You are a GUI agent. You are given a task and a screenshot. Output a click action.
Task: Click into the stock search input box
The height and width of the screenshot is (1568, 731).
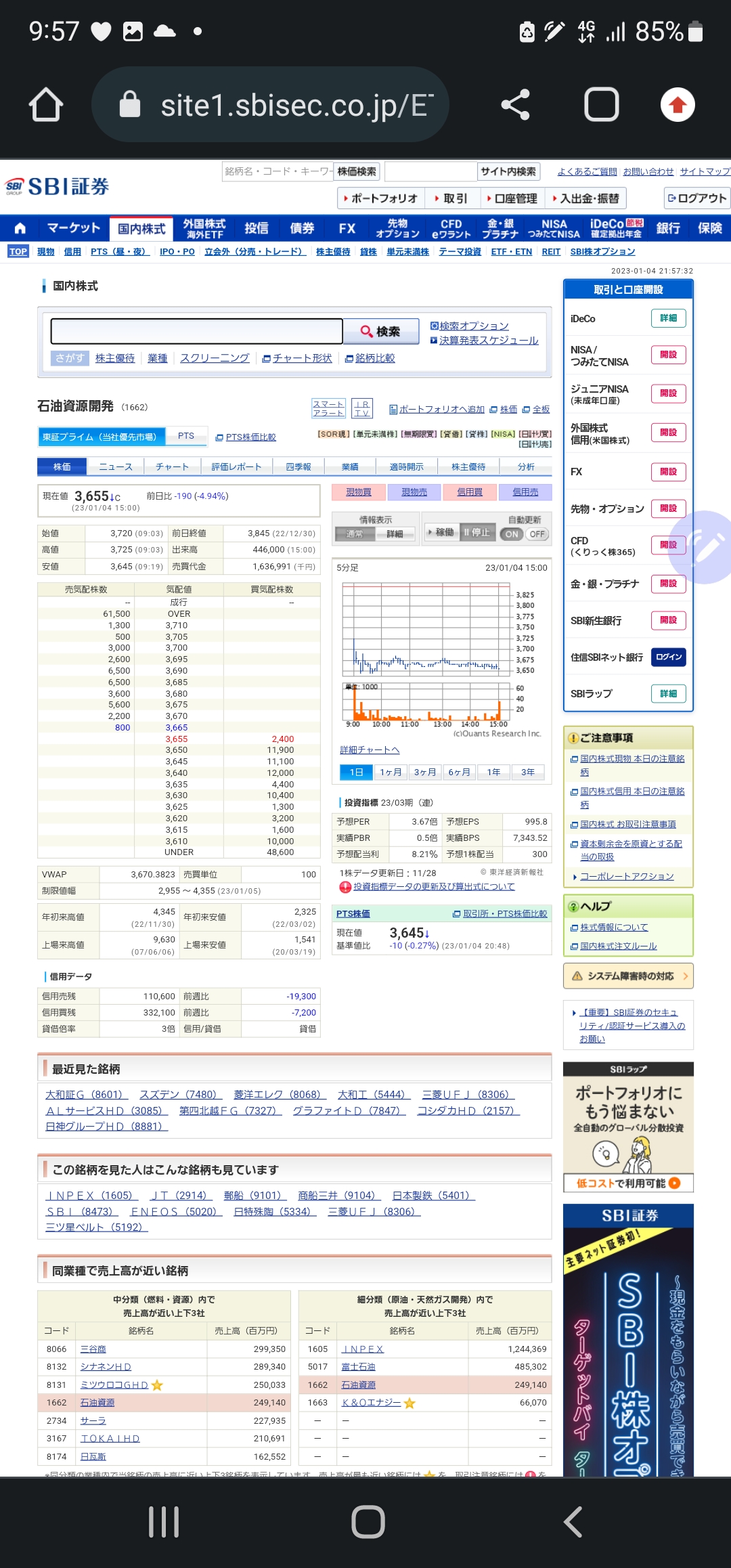pyautogui.click(x=197, y=332)
